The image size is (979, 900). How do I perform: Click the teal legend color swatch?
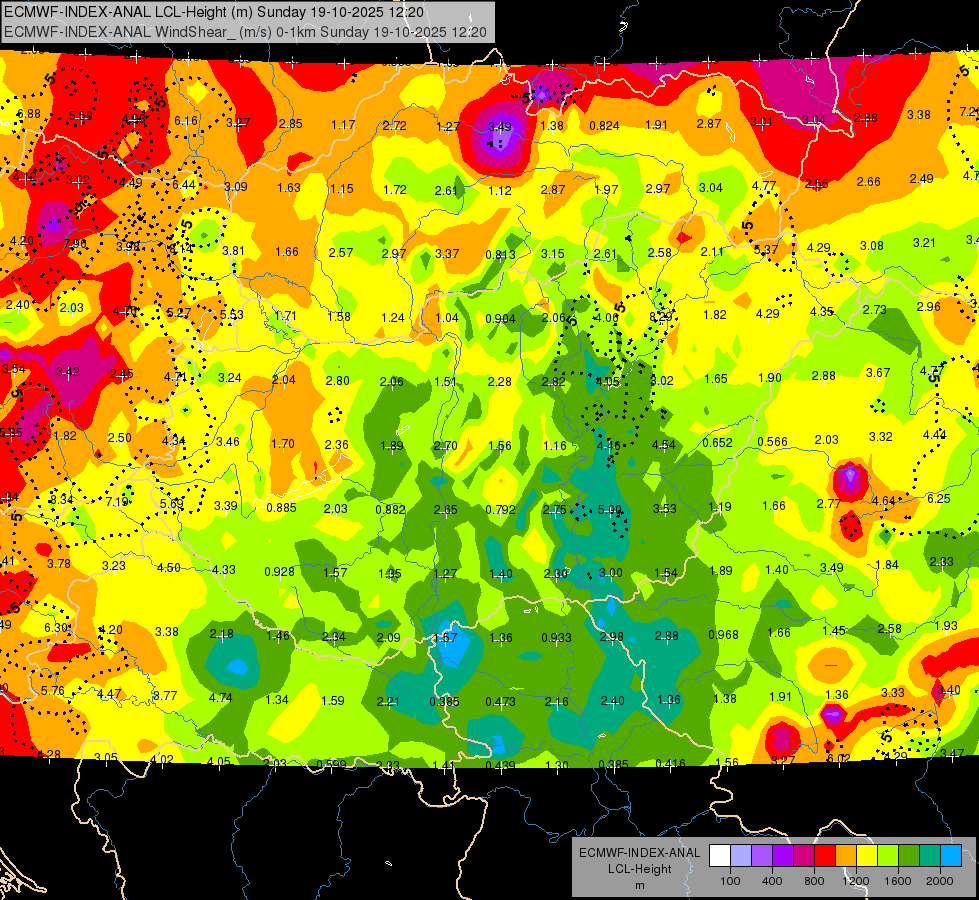(x=930, y=856)
